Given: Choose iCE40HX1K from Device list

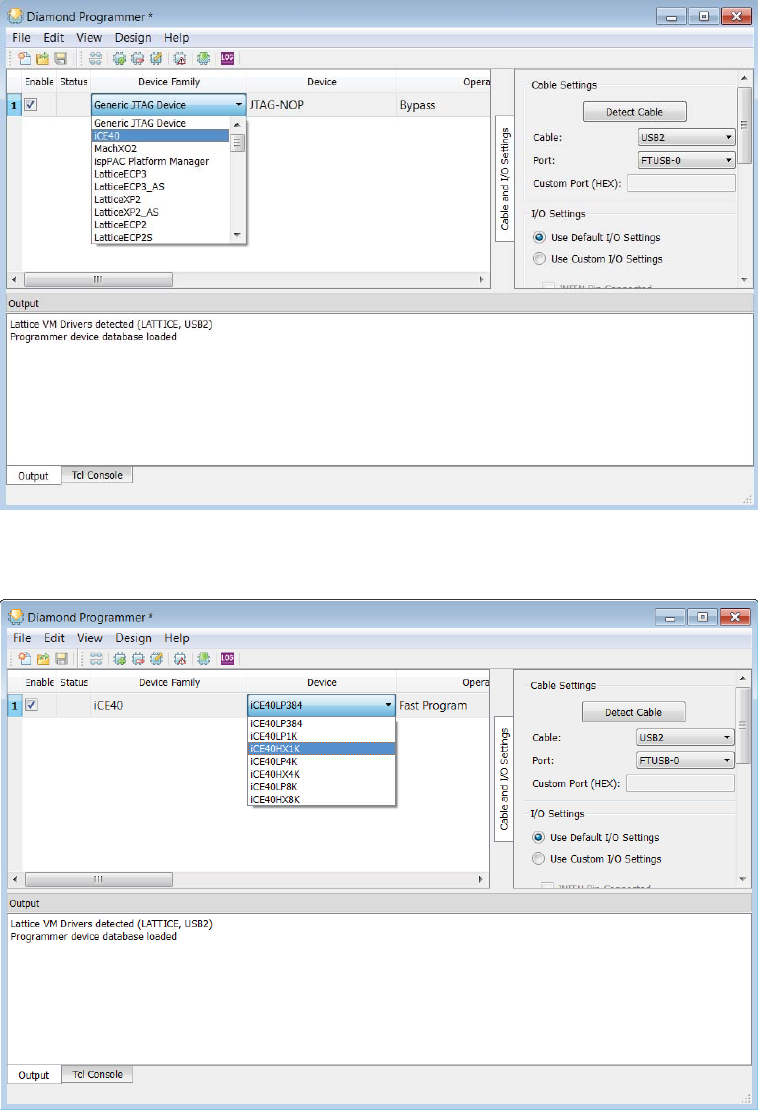Looking at the screenshot, I should click(x=321, y=749).
